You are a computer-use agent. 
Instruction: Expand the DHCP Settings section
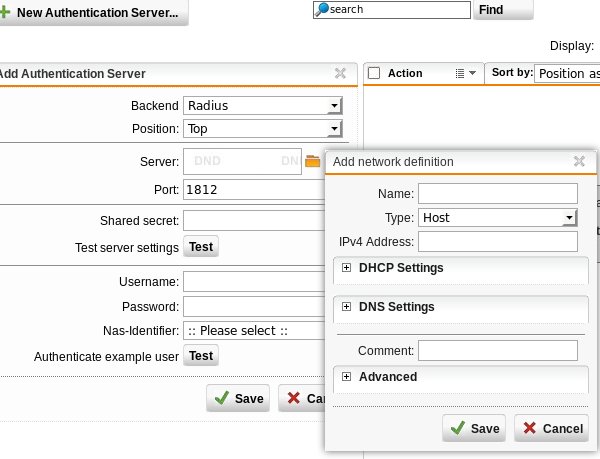[x=347, y=268]
